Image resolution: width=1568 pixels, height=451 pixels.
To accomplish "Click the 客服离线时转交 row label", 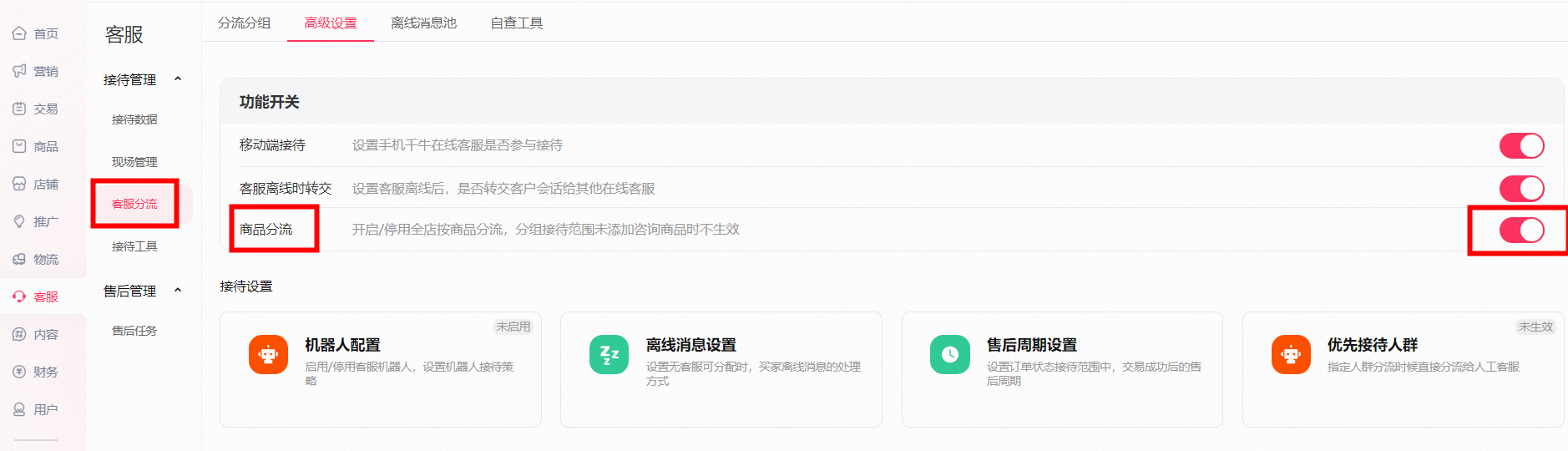I will click(286, 188).
